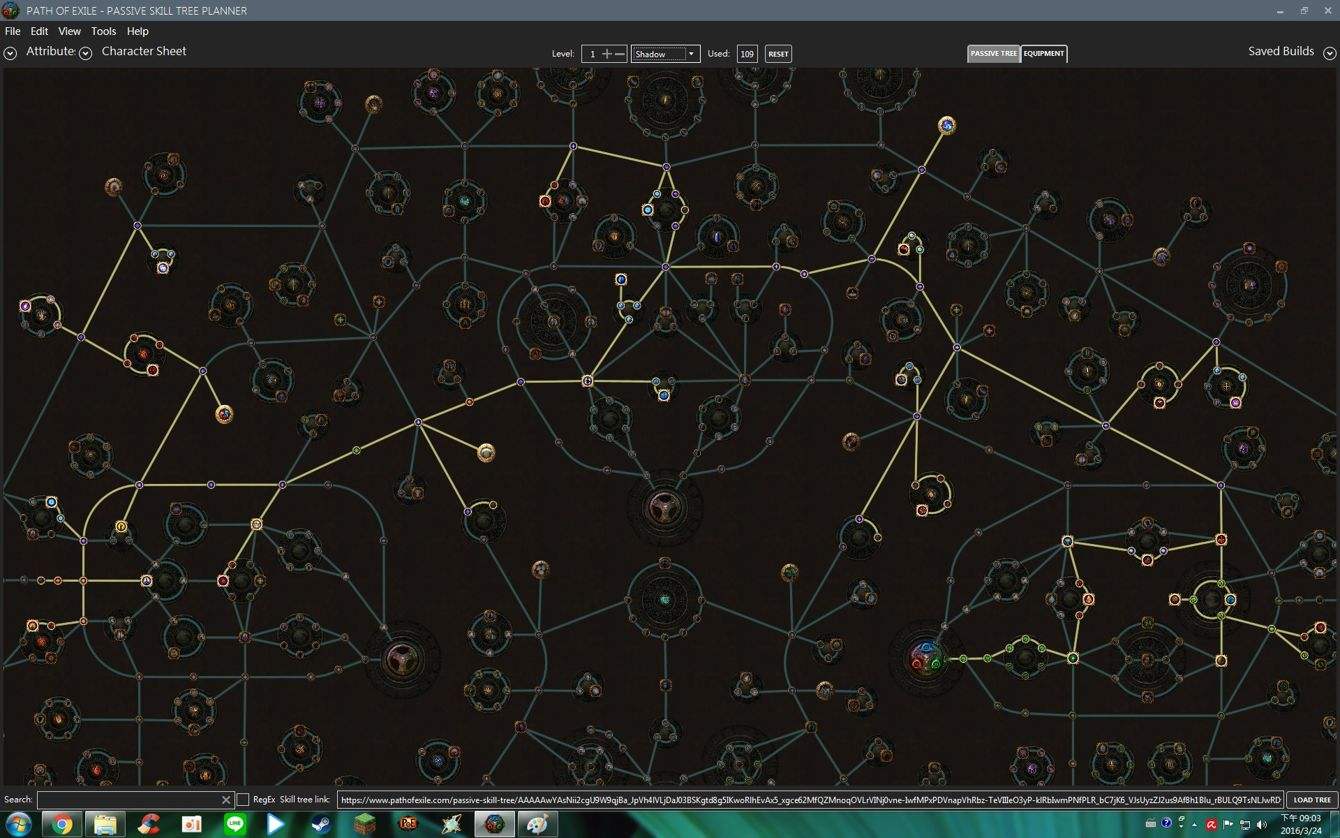
Task: Open the View menu
Action: (69, 32)
